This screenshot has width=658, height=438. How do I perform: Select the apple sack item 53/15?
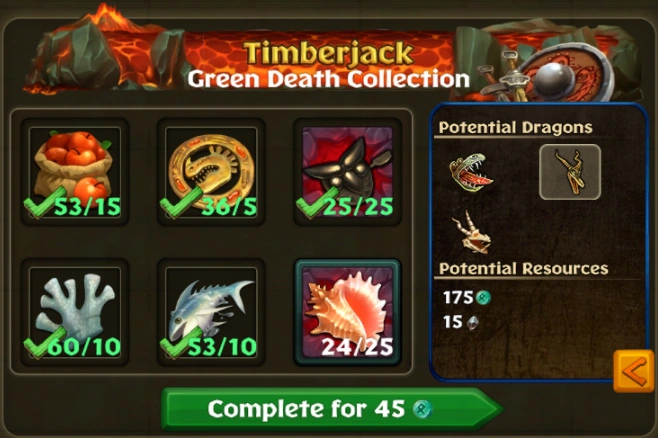pyautogui.click(x=75, y=172)
